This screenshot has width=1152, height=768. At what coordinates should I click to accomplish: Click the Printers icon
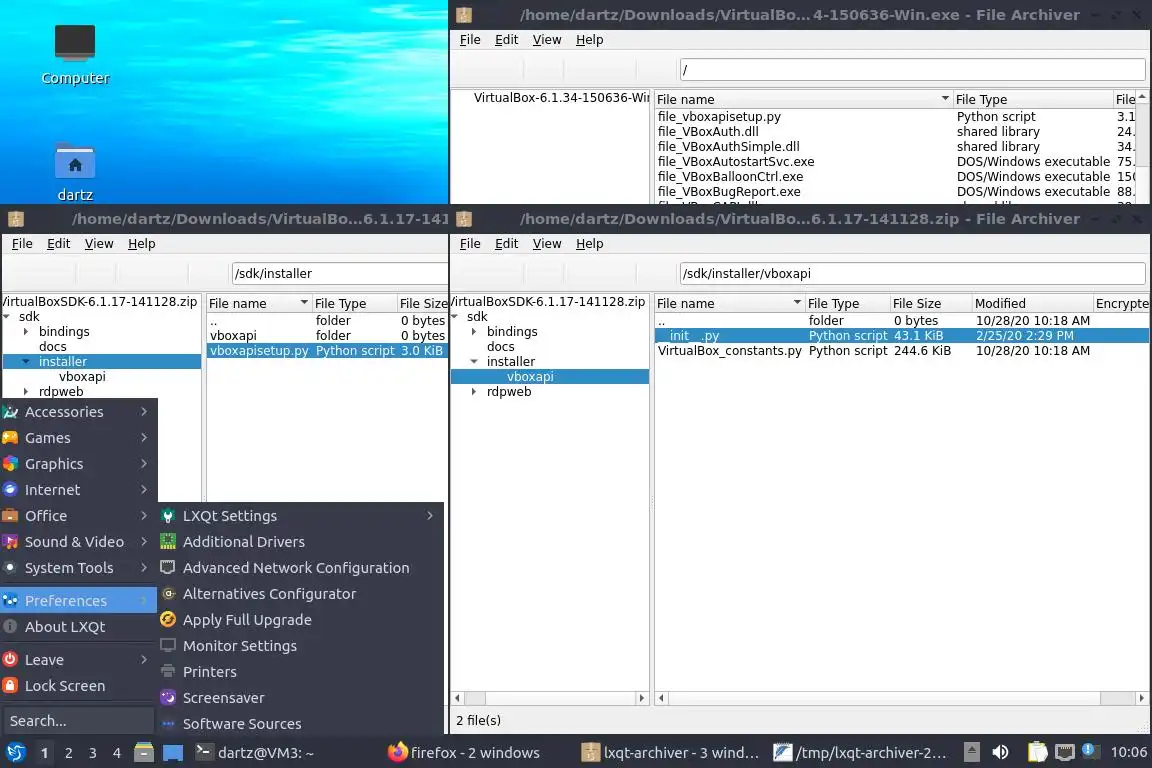click(x=168, y=672)
